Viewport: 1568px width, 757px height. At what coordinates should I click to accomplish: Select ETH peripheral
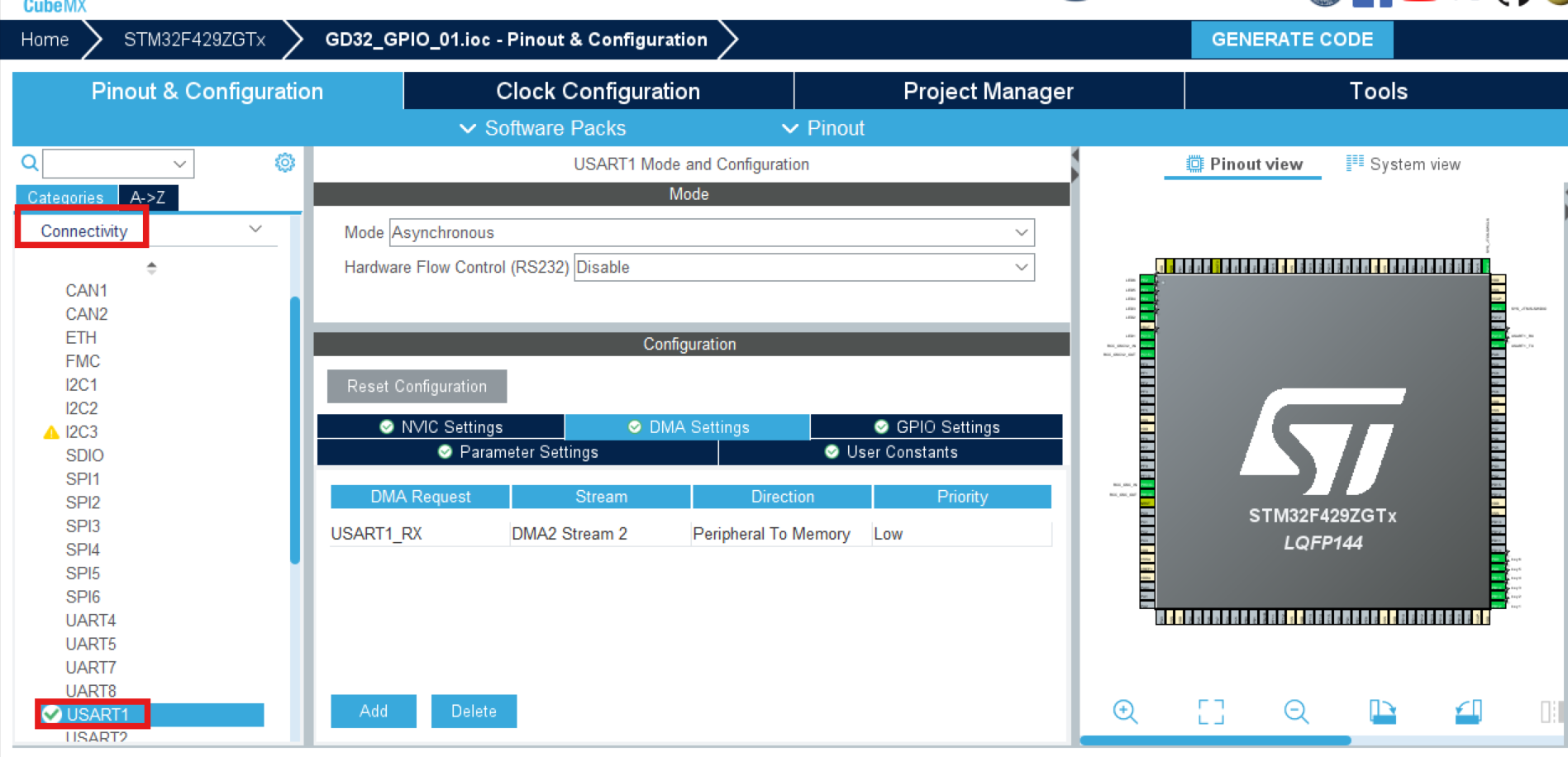tap(81, 338)
